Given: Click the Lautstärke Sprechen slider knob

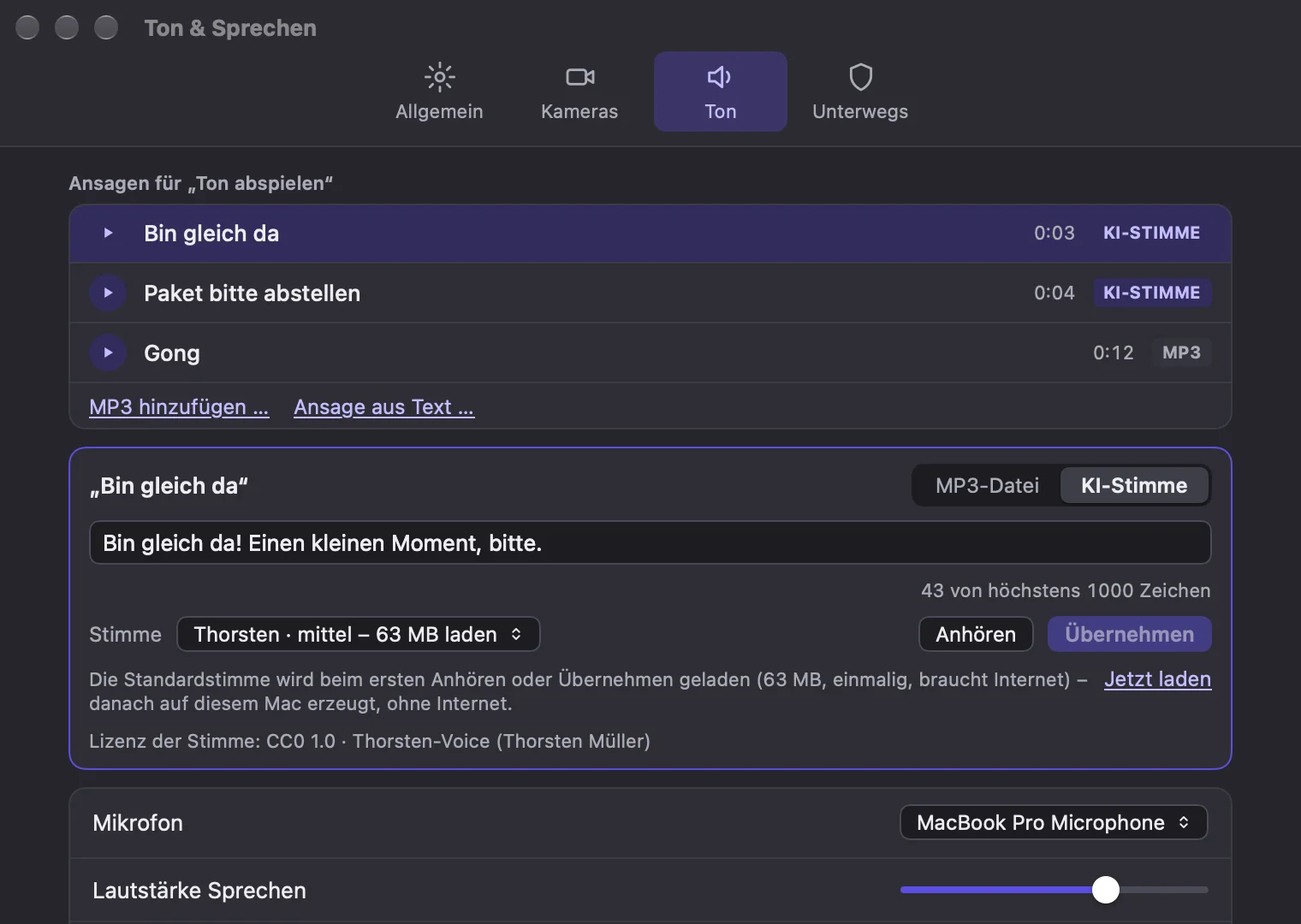Looking at the screenshot, I should point(1106,890).
